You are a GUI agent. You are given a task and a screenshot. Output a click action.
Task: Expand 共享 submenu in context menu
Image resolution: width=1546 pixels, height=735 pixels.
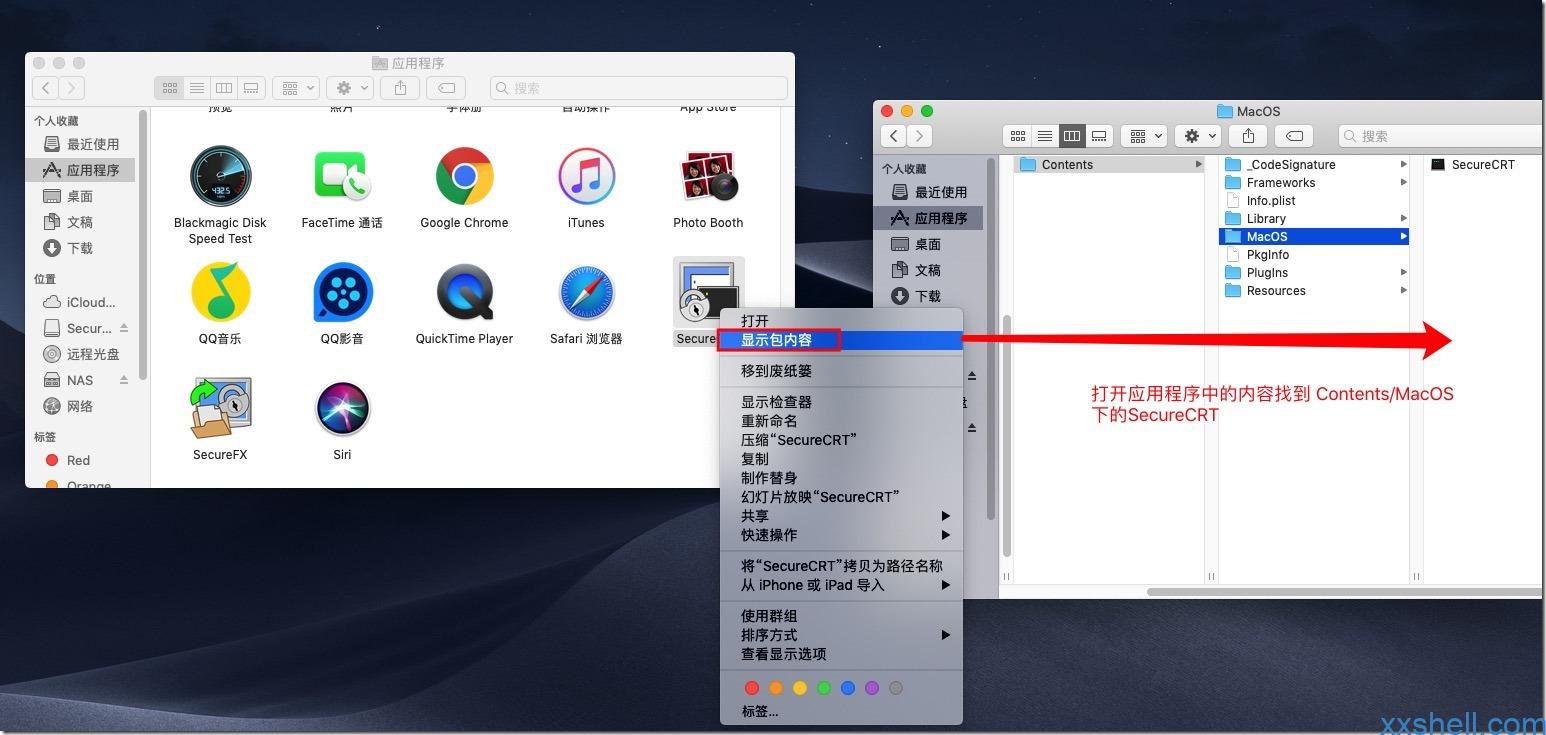coord(841,516)
